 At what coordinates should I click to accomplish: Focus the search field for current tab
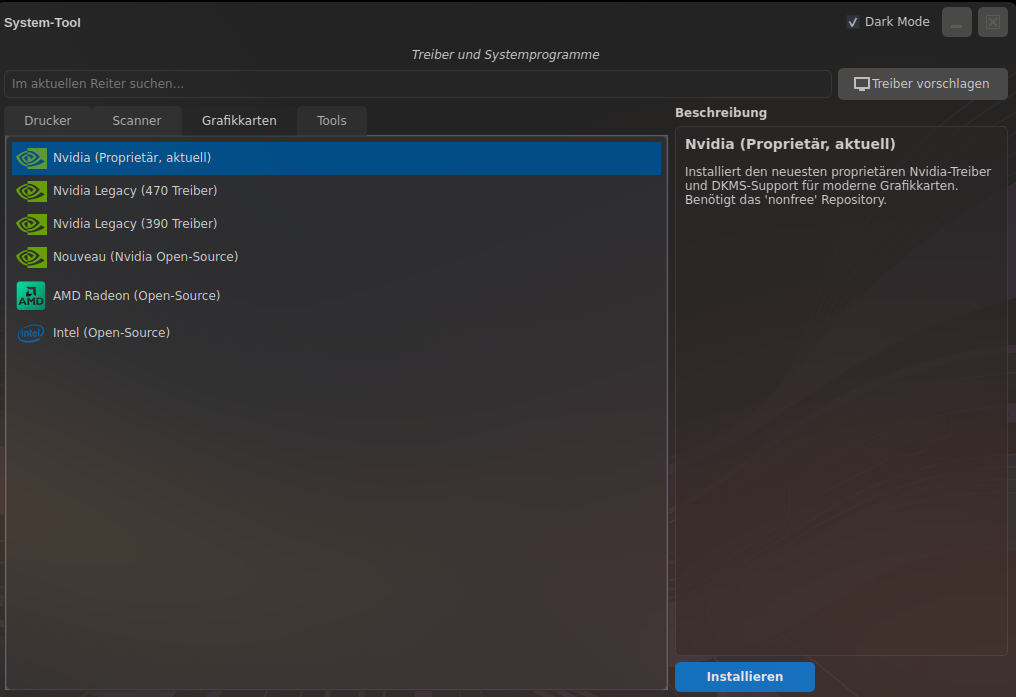417,84
